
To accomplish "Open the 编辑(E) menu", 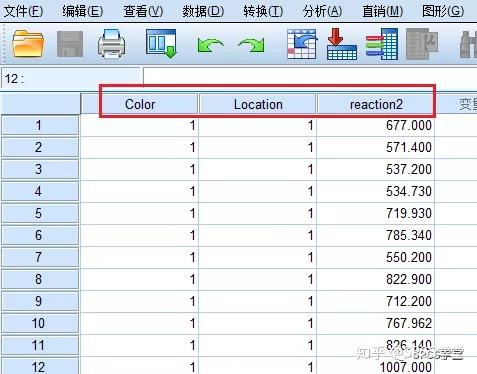I will pyautogui.click(x=83, y=11).
